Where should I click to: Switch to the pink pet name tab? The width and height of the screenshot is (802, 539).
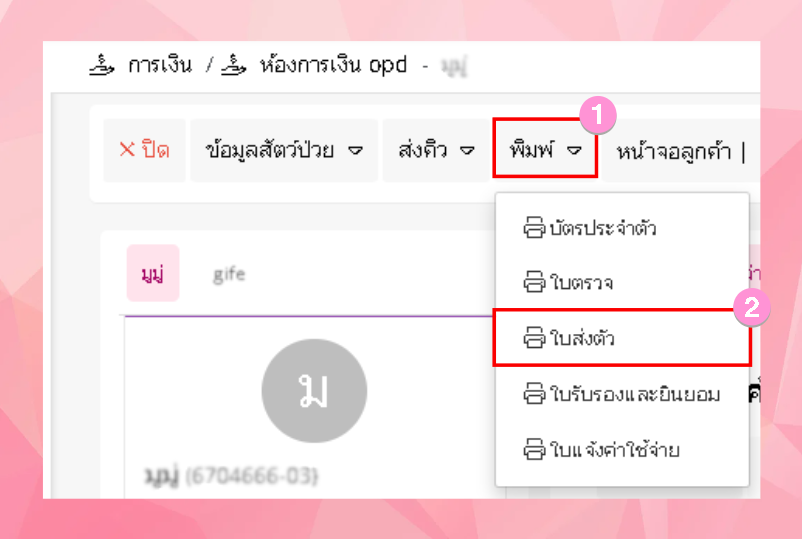point(153,273)
